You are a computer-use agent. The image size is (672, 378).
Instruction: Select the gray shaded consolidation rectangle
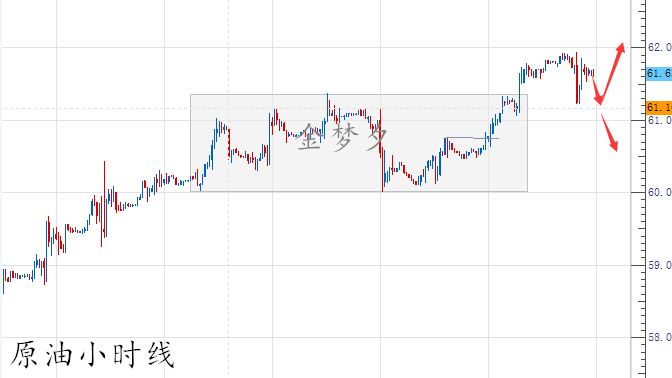tap(359, 143)
